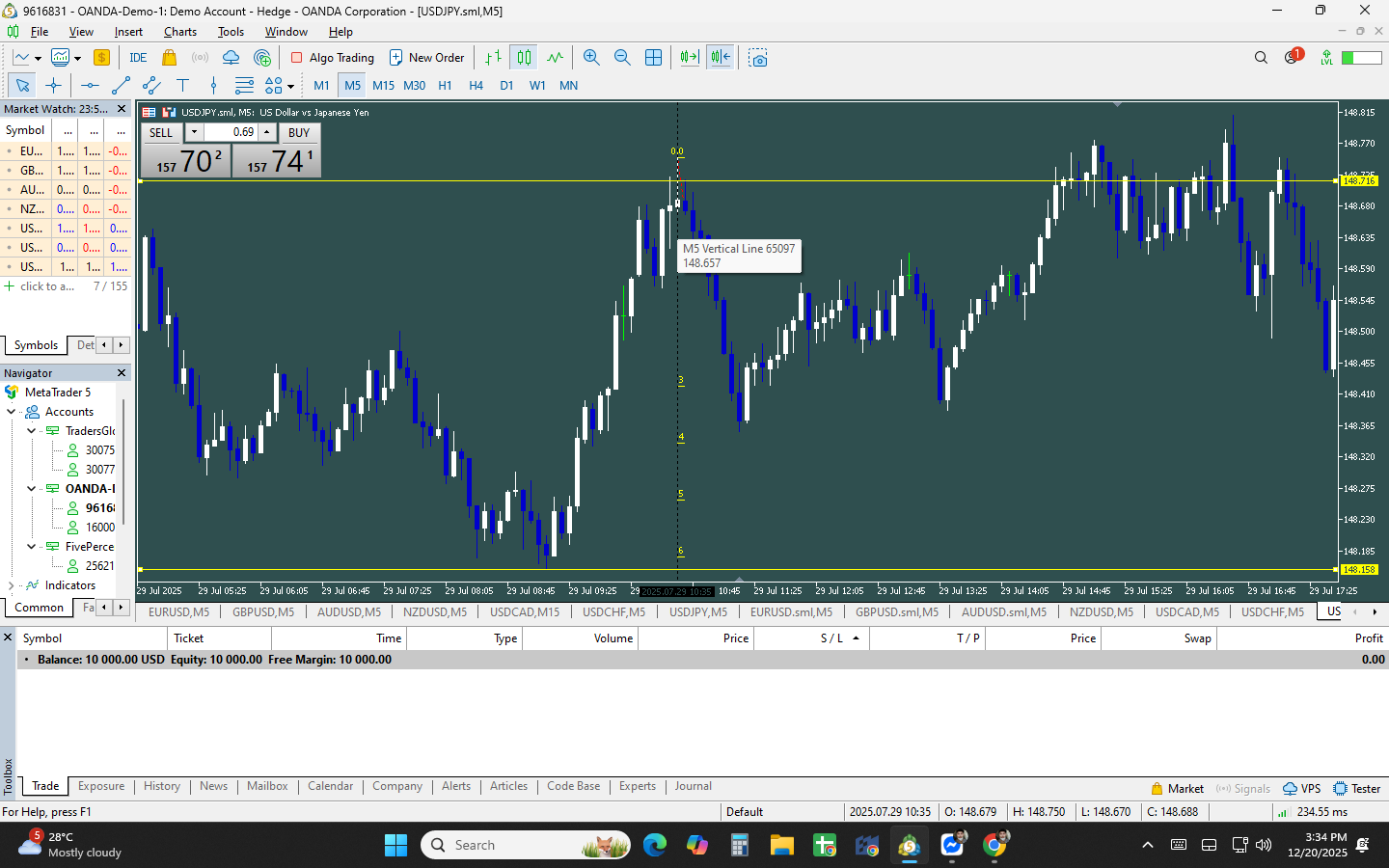1389x868 pixels.
Task: Switch chart to line chart style
Action: [555, 58]
